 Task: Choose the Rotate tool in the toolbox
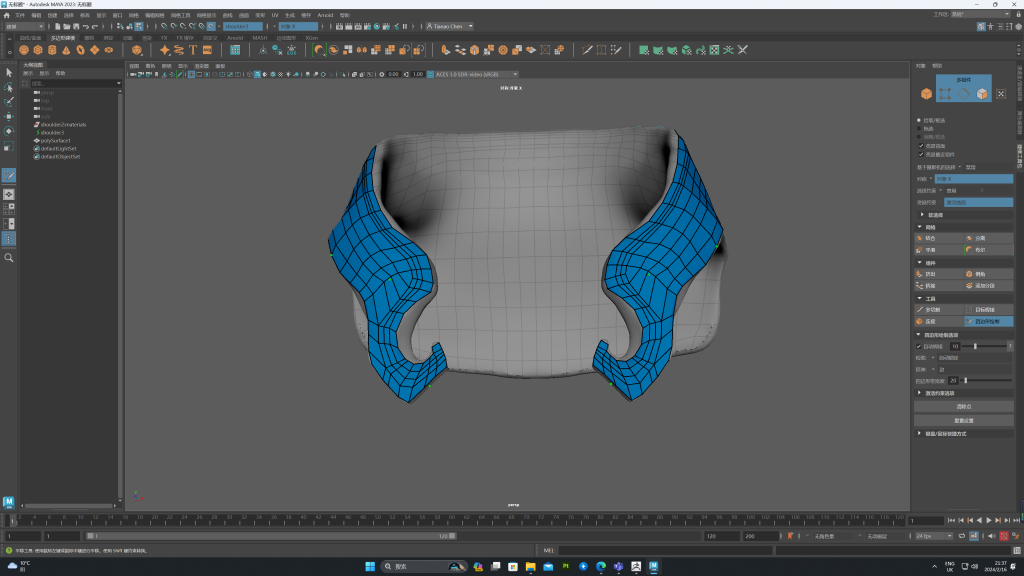click(x=8, y=131)
